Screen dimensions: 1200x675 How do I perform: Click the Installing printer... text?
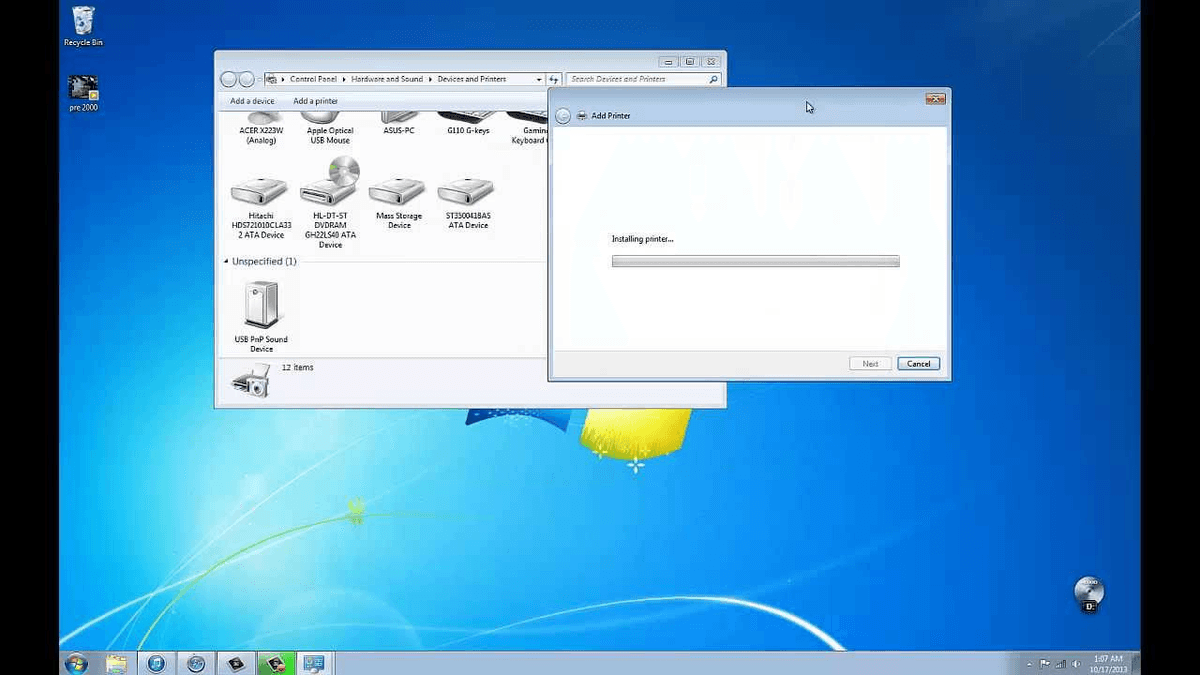pos(642,239)
